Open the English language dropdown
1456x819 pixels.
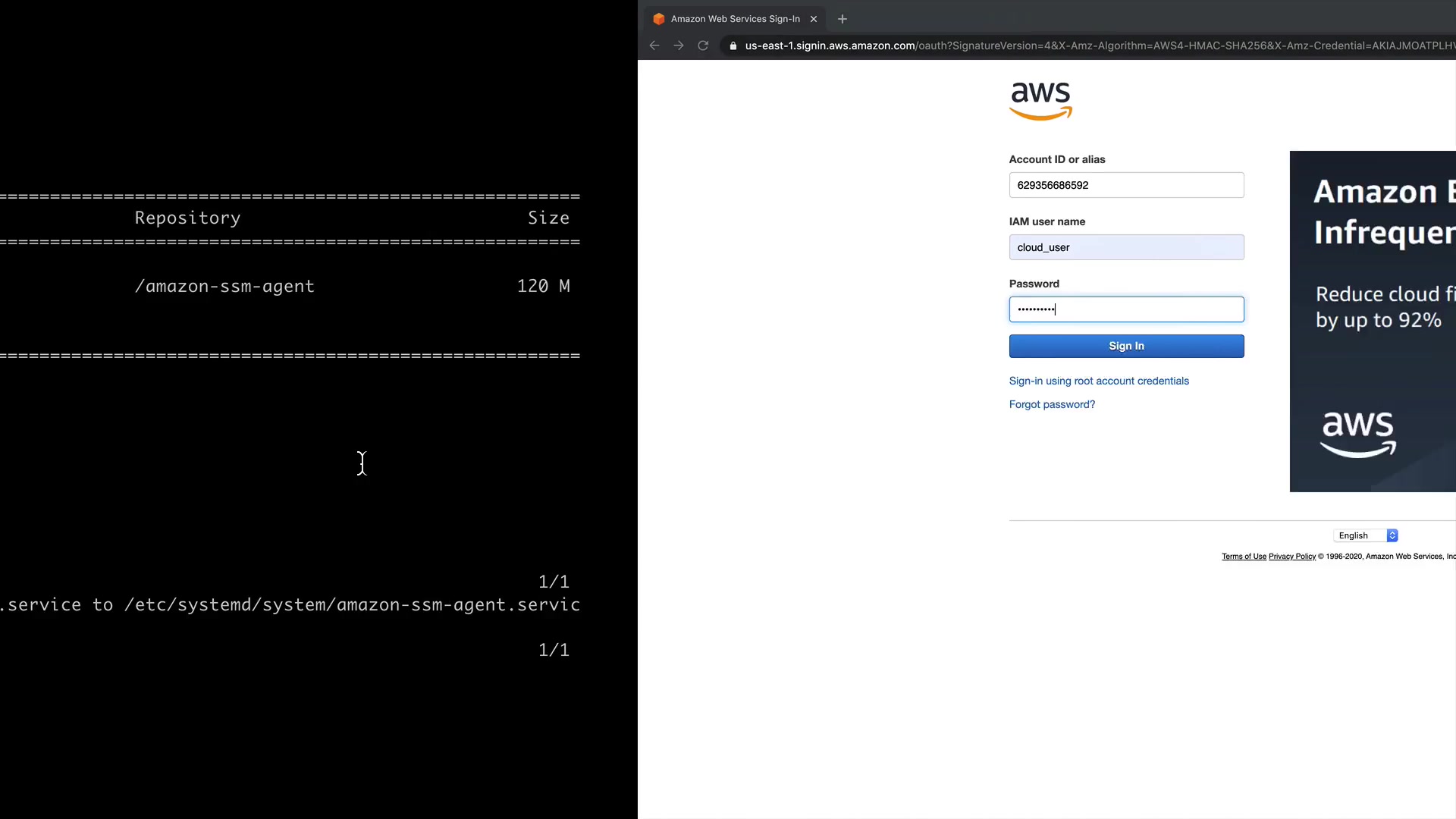[1365, 535]
